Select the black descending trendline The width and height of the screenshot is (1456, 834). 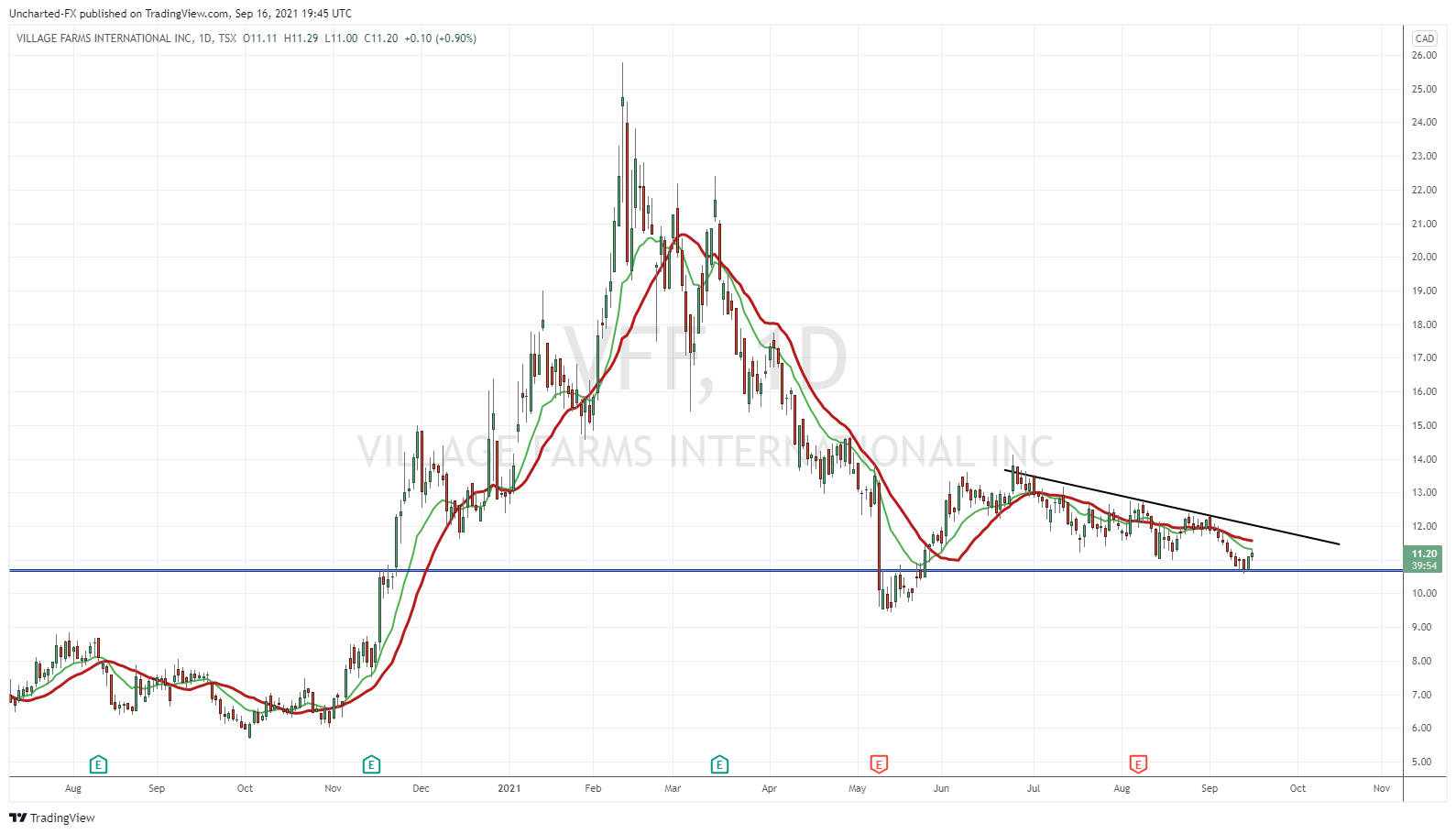(x=1173, y=508)
